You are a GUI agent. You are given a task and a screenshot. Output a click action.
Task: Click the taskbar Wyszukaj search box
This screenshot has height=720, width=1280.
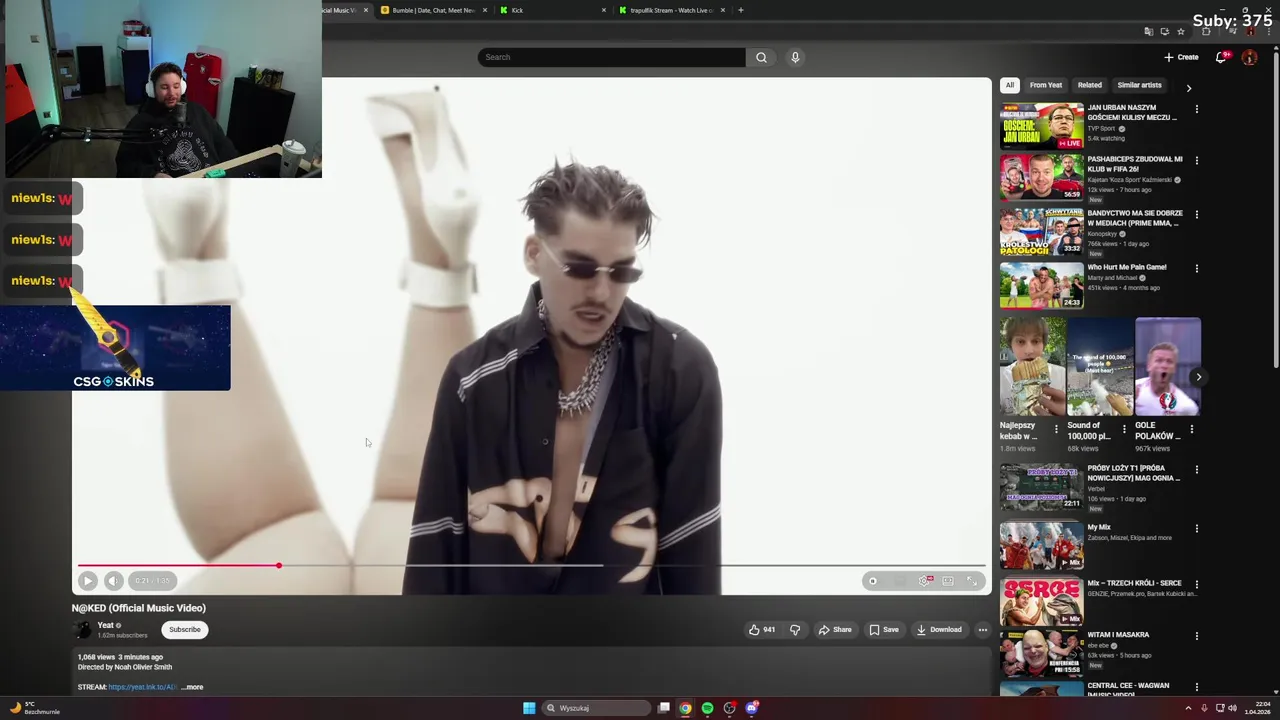(596, 708)
